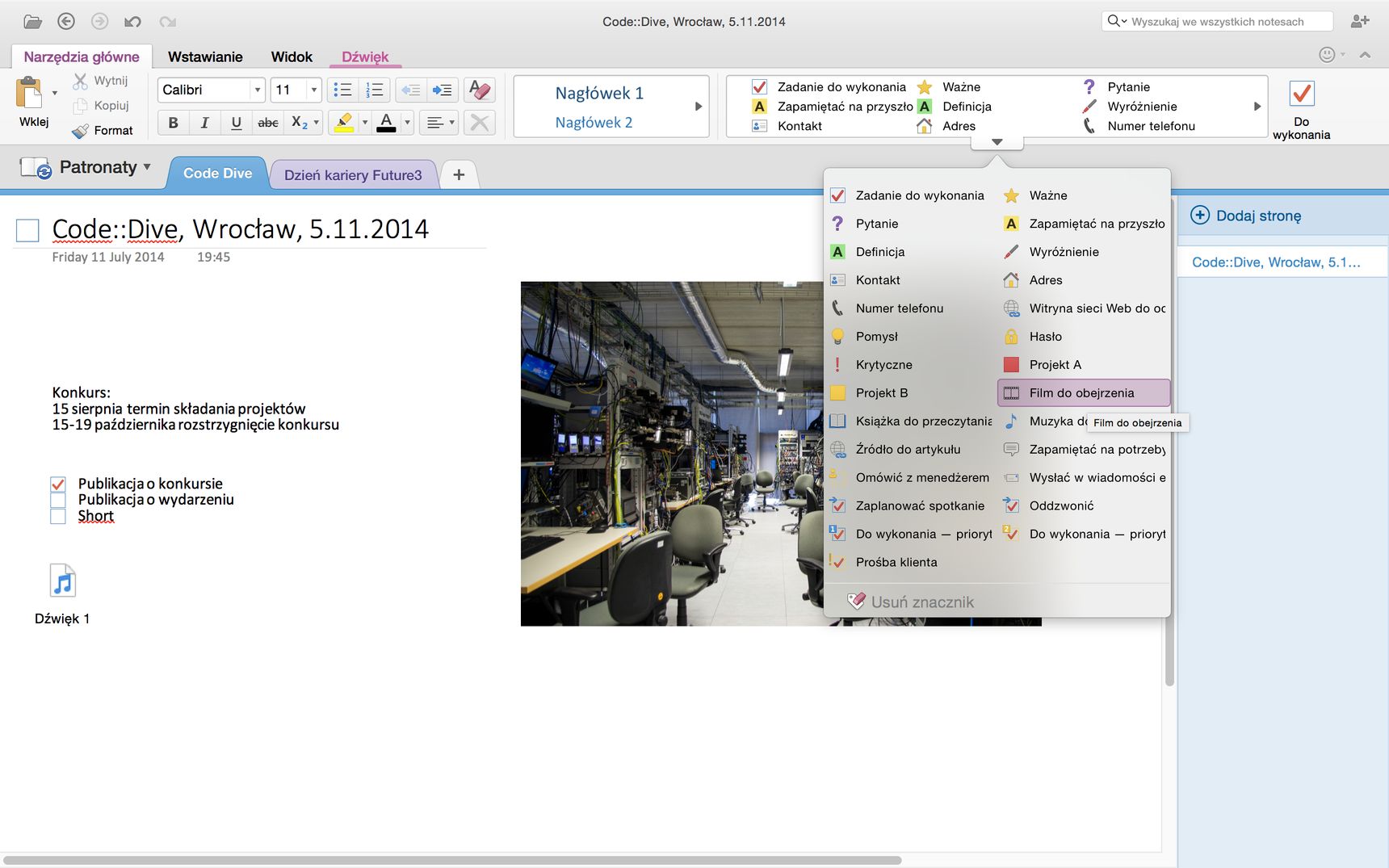1389x868 pixels.
Task: Pick Muzyka note tag in popup
Action: (1043, 421)
